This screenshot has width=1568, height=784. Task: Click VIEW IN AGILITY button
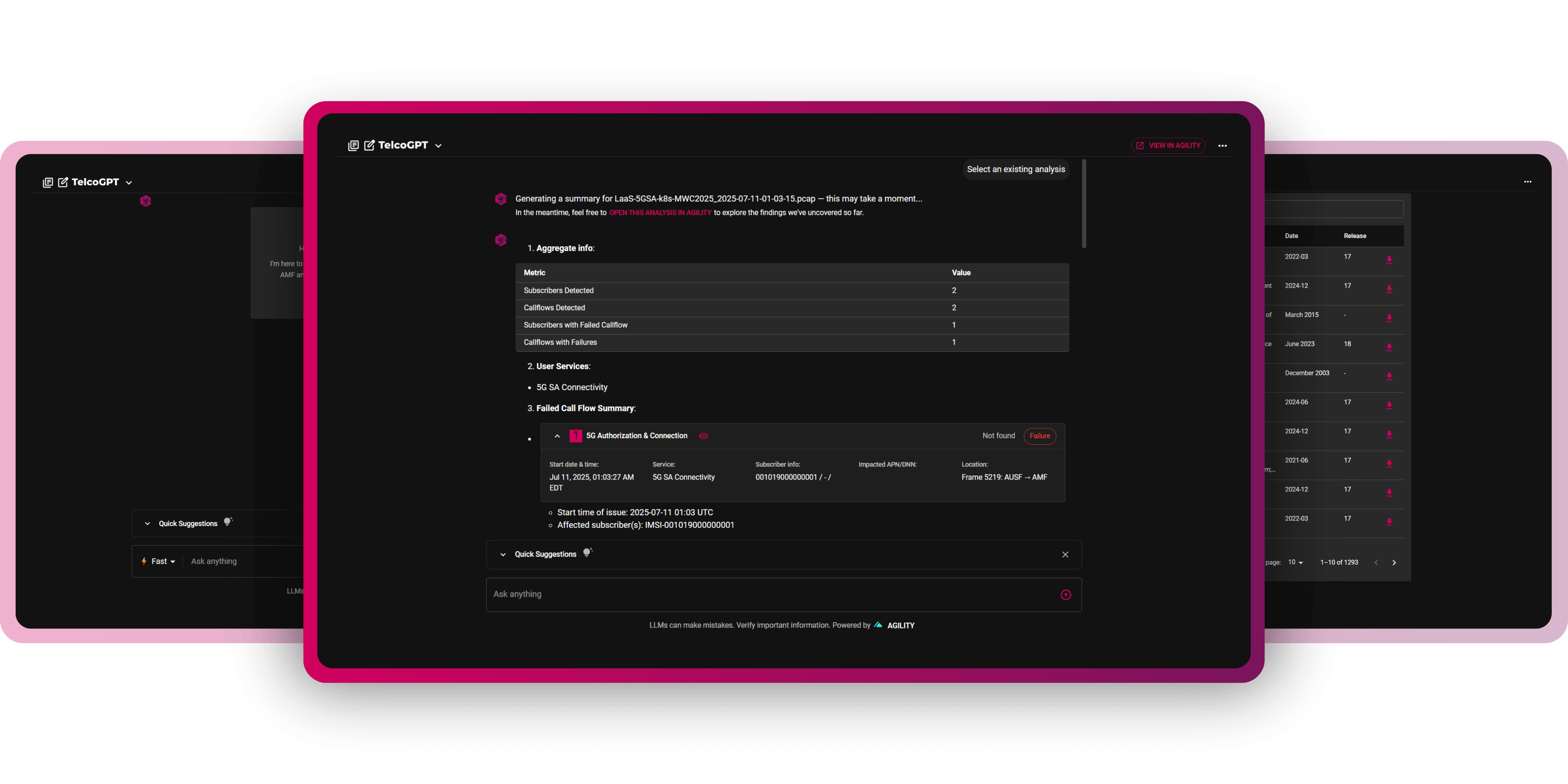pos(1168,145)
